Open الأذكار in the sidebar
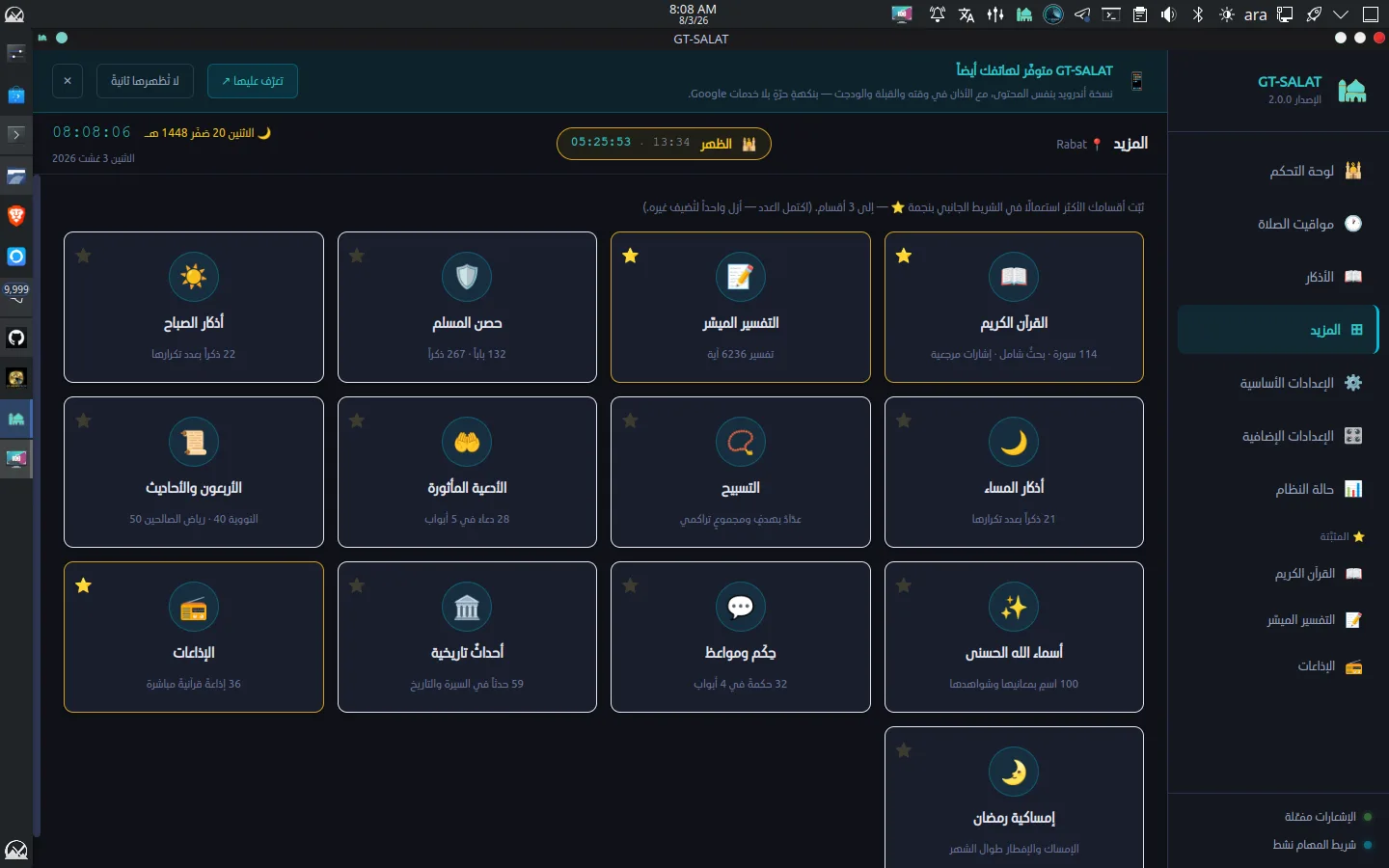1389x868 pixels. 1278,277
